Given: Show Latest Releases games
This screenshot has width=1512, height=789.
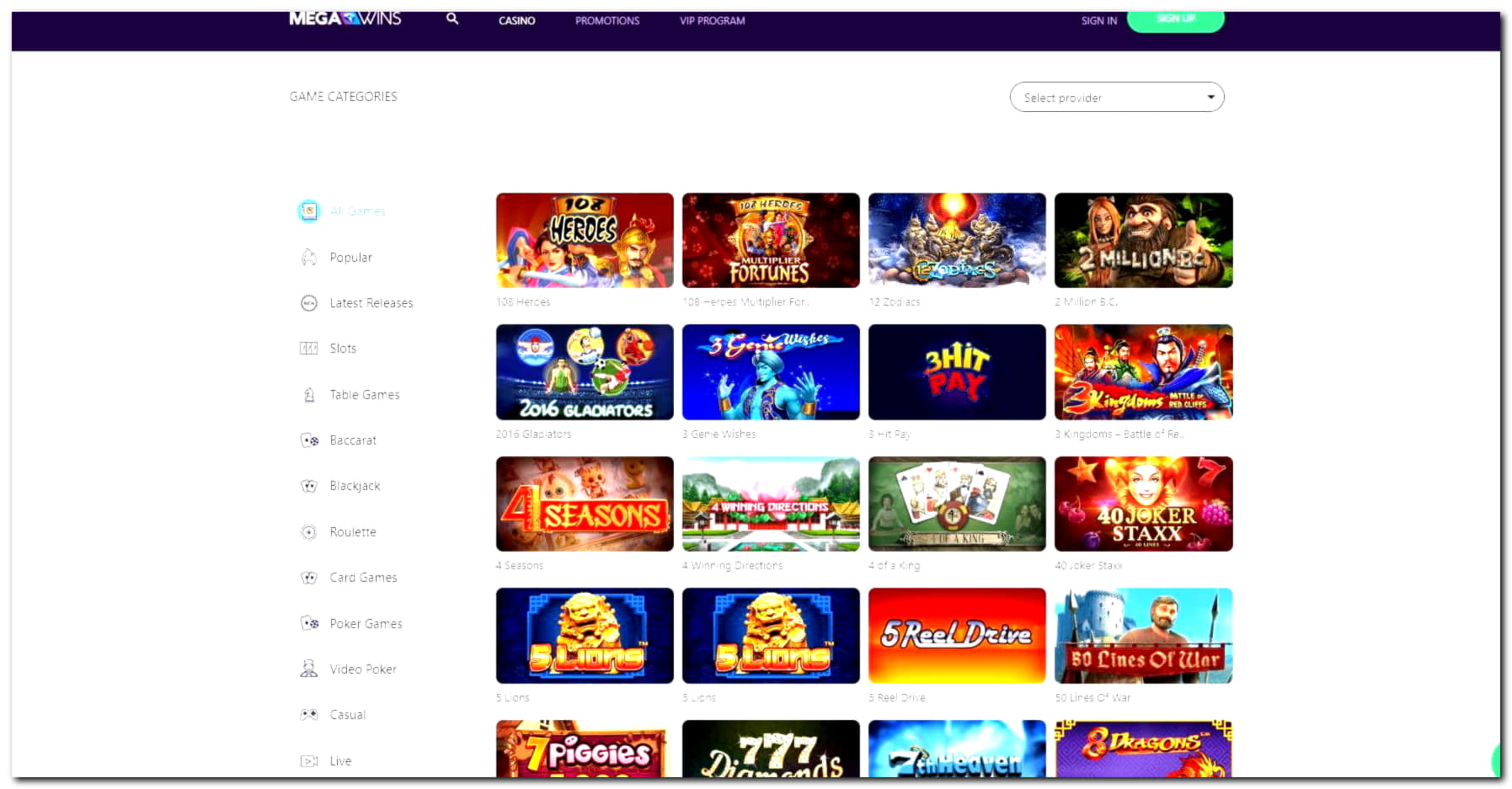Looking at the screenshot, I should (371, 303).
